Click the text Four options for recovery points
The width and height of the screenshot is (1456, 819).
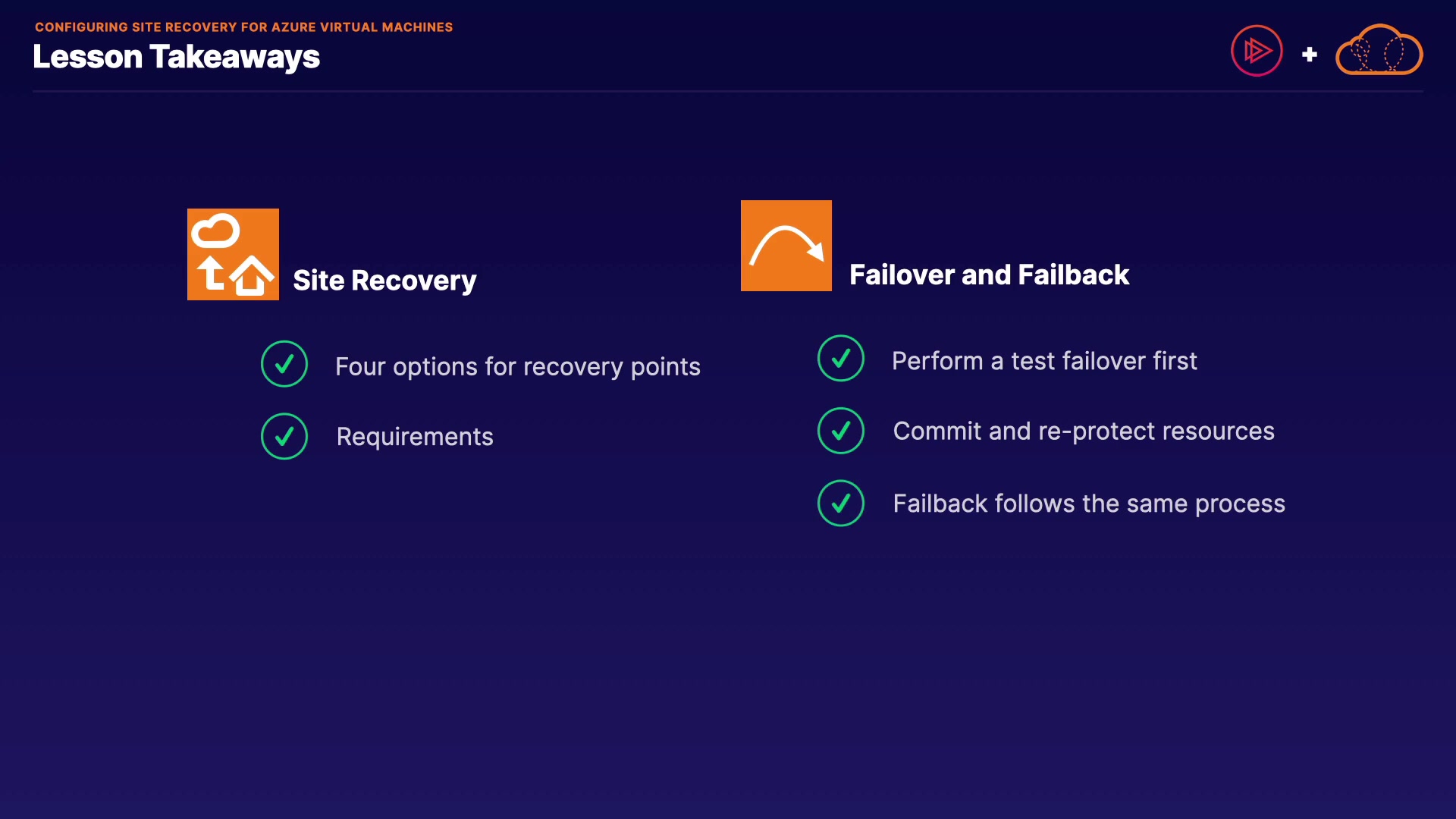517,367
